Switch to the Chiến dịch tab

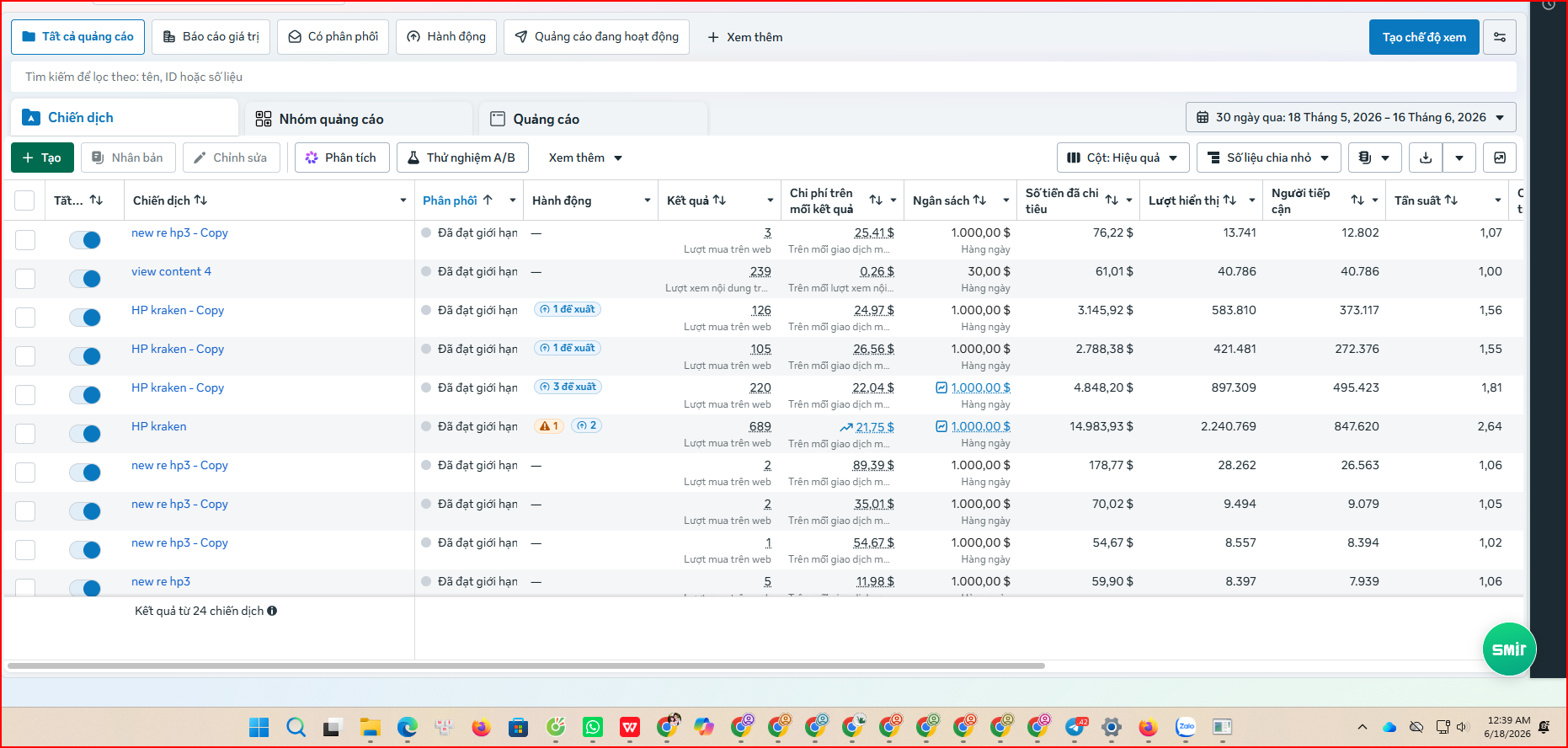125,117
